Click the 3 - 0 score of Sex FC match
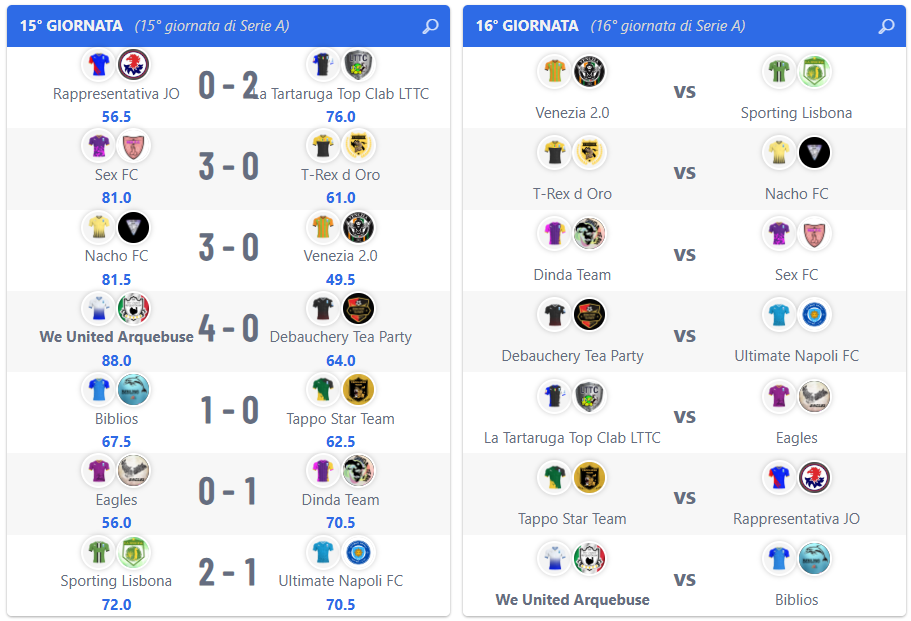 pyautogui.click(x=229, y=166)
